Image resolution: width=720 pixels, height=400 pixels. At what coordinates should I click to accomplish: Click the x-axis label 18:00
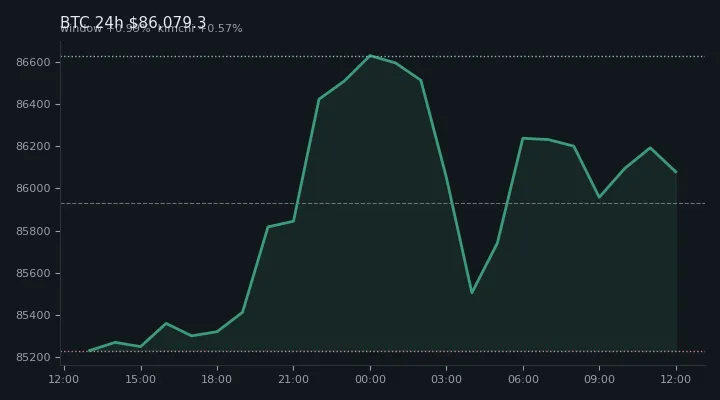[217, 379]
